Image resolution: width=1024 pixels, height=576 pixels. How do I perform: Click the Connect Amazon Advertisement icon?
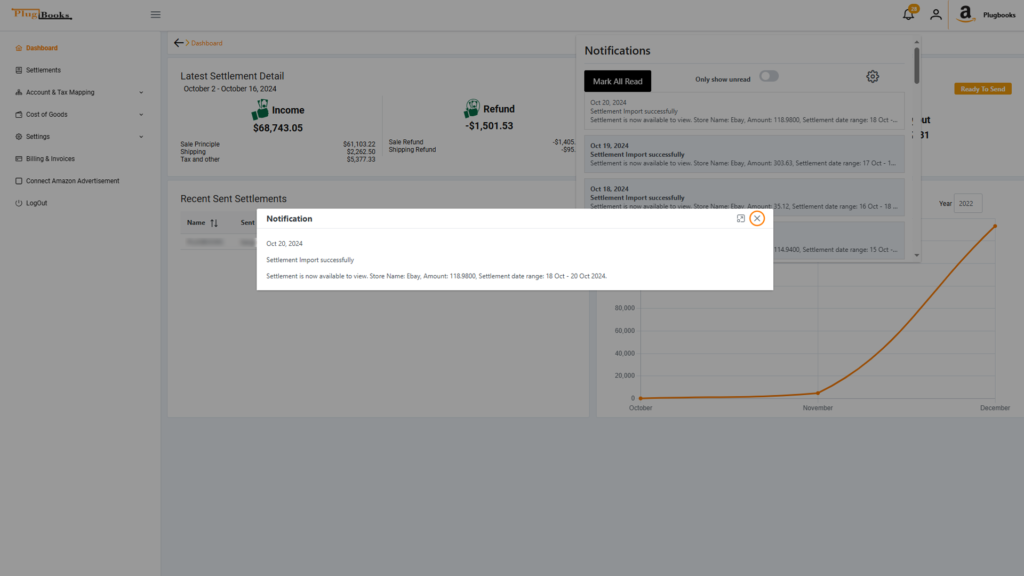[x=18, y=182]
